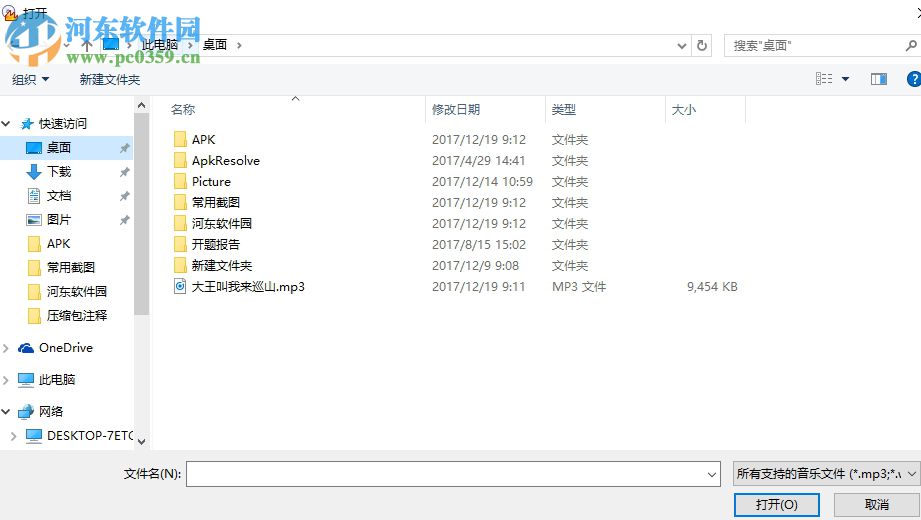Click the refresh icon beside the address bar
The image size is (921, 520).
click(x=702, y=45)
